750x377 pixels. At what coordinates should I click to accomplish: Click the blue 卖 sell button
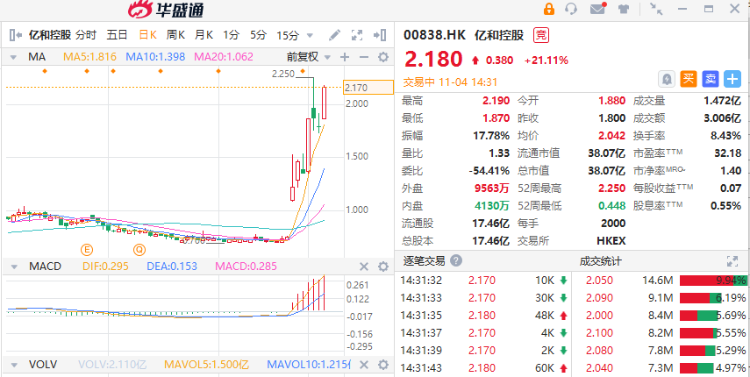[711, 79]
